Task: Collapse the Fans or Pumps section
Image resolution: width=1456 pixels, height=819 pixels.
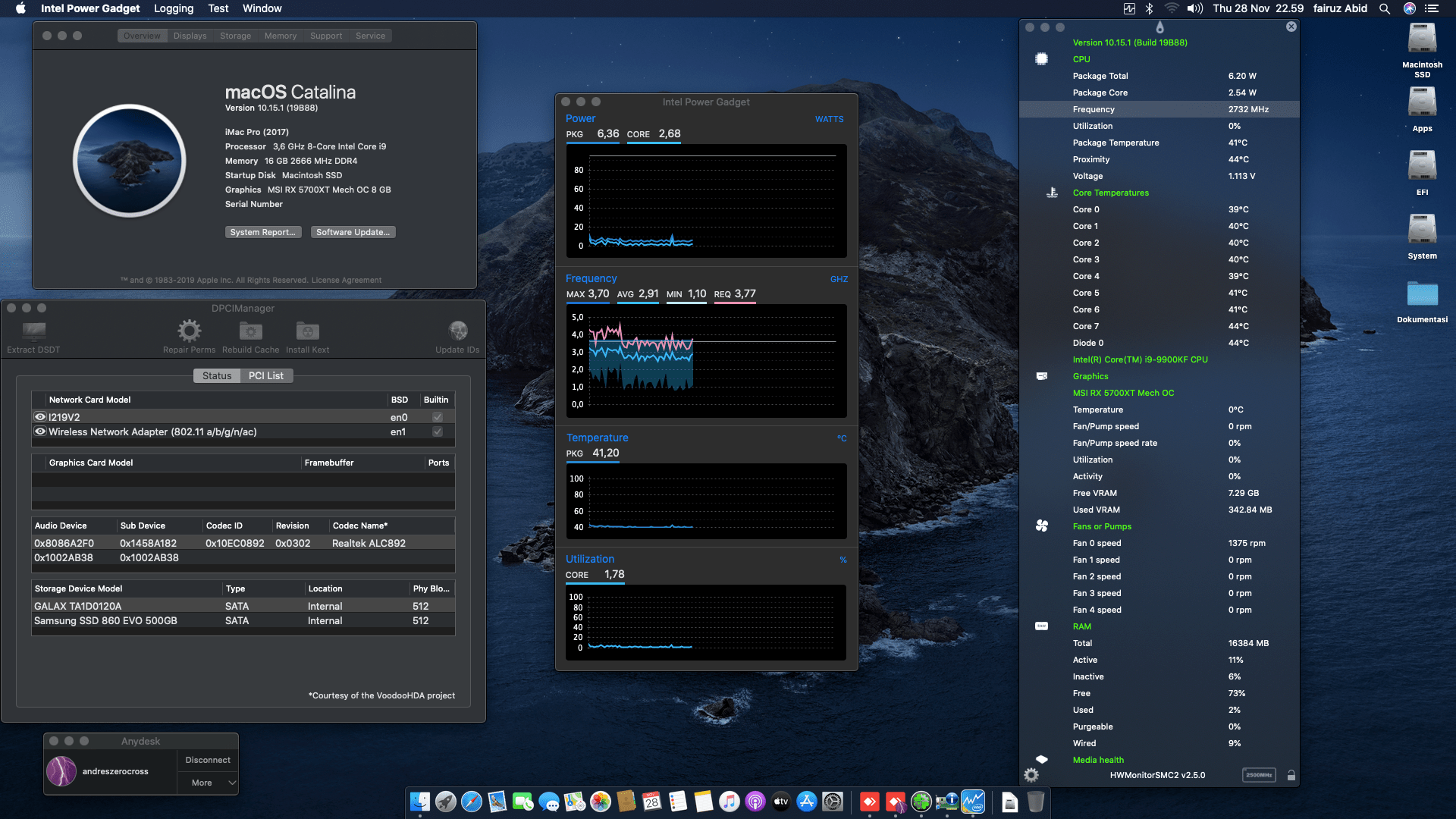Action: pyautogui.click(x=1103, y=526)
